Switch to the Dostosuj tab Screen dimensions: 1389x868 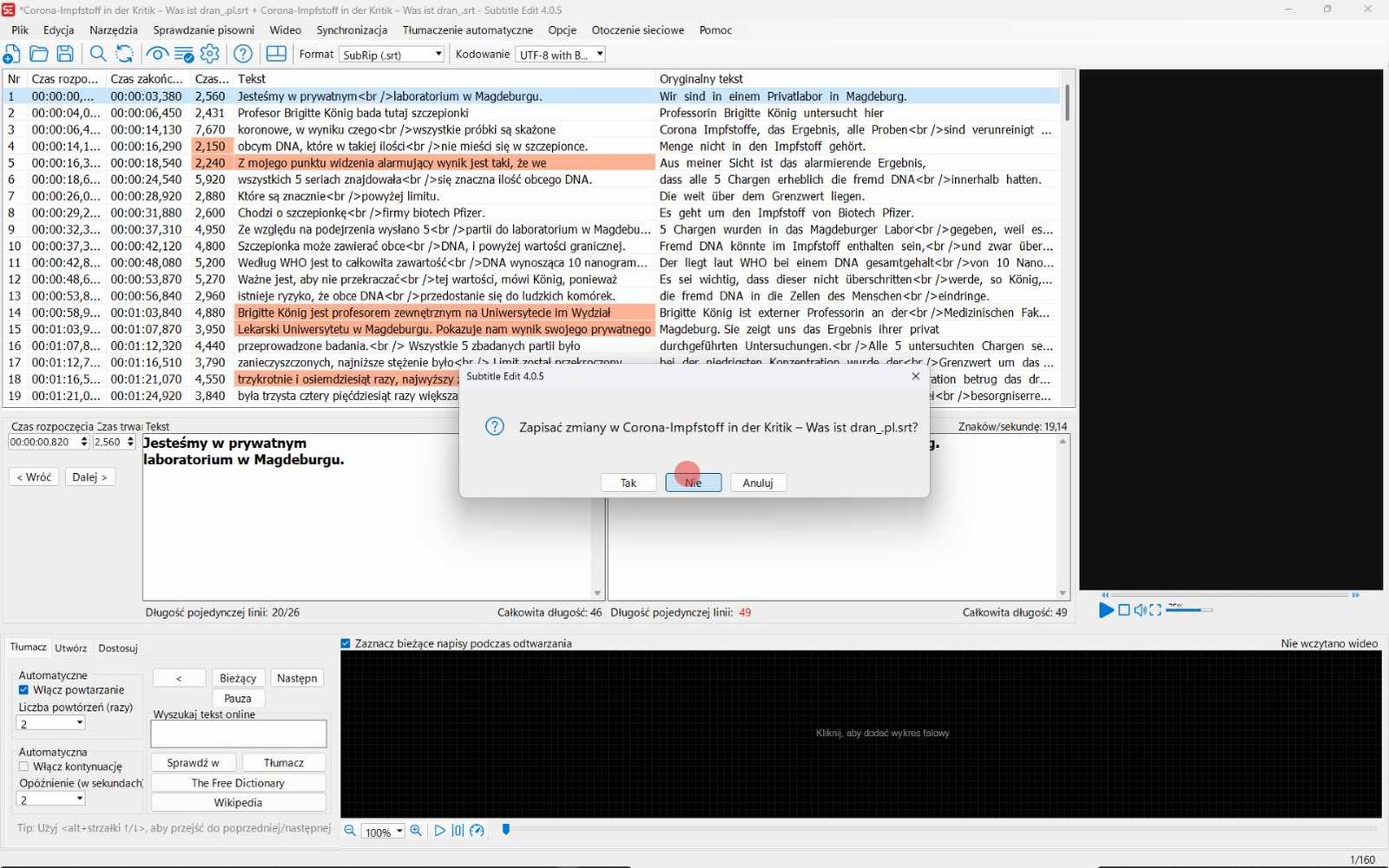click(117, 648)
